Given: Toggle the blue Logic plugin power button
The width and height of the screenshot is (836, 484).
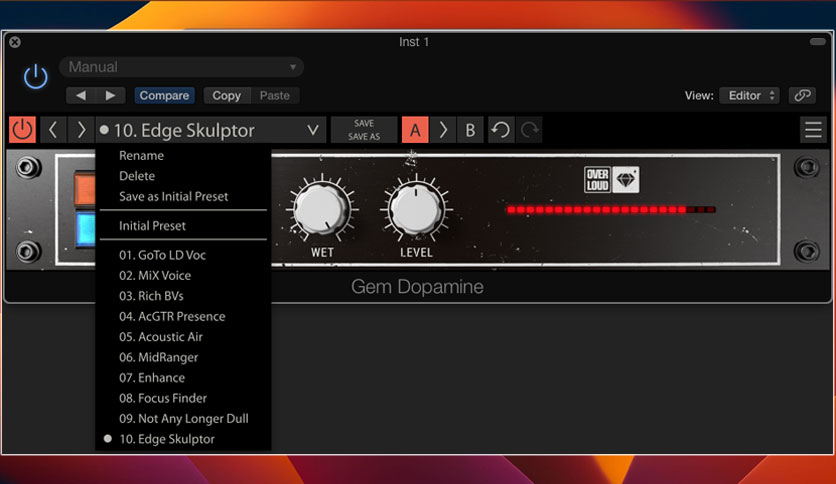Looking at the screenshot, I should click(x=36, y=77).
